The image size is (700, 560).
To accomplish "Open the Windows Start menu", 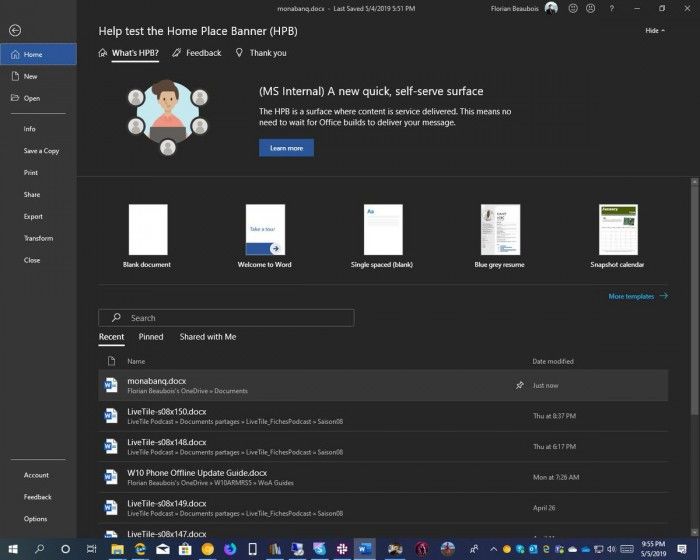I will pyautogui.click(x=13, y=549).
